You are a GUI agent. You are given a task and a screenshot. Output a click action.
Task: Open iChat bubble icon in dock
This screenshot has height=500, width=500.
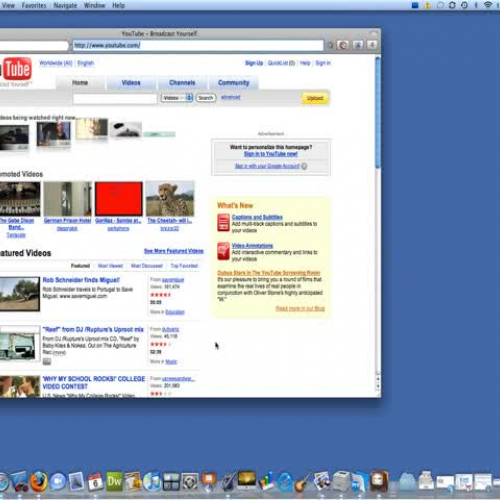[58, 482]
